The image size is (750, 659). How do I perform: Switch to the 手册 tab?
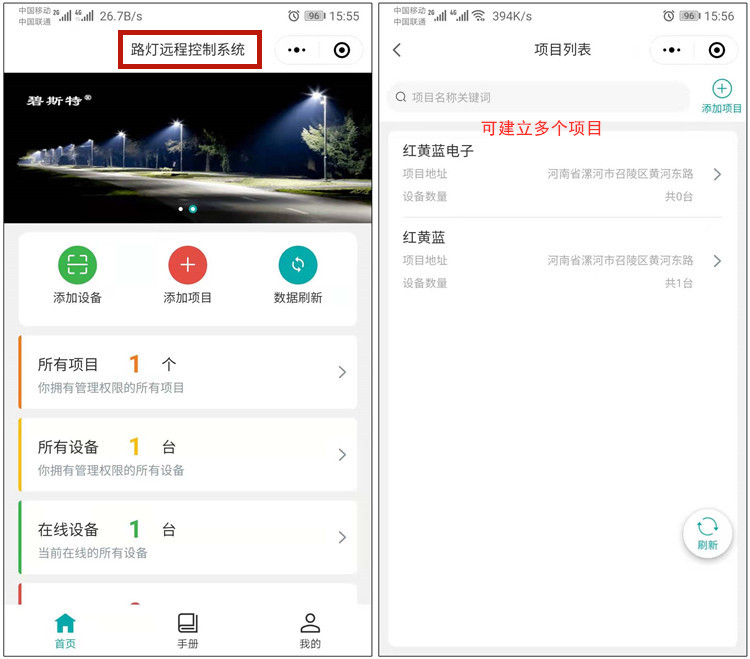pyautogui.click(x=188, y=630)
